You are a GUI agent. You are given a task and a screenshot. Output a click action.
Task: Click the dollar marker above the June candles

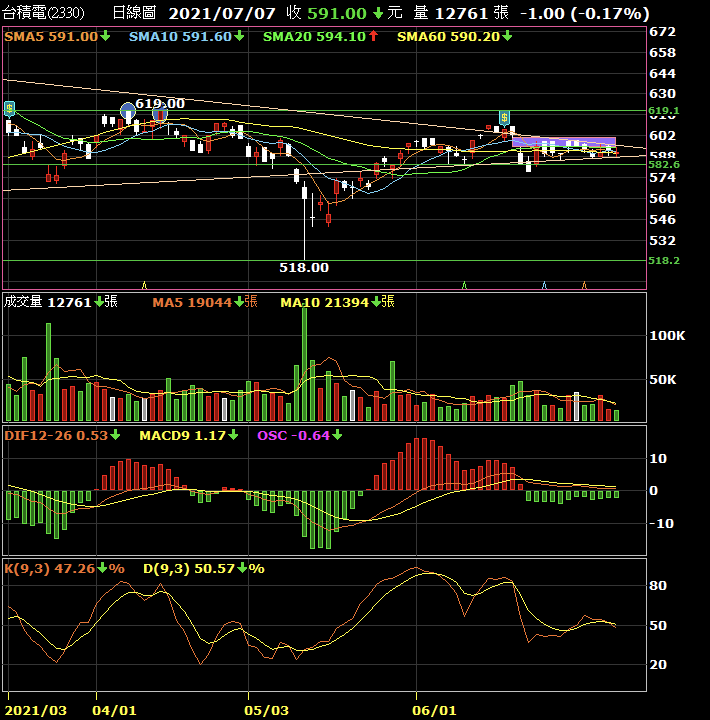(504, 118)
